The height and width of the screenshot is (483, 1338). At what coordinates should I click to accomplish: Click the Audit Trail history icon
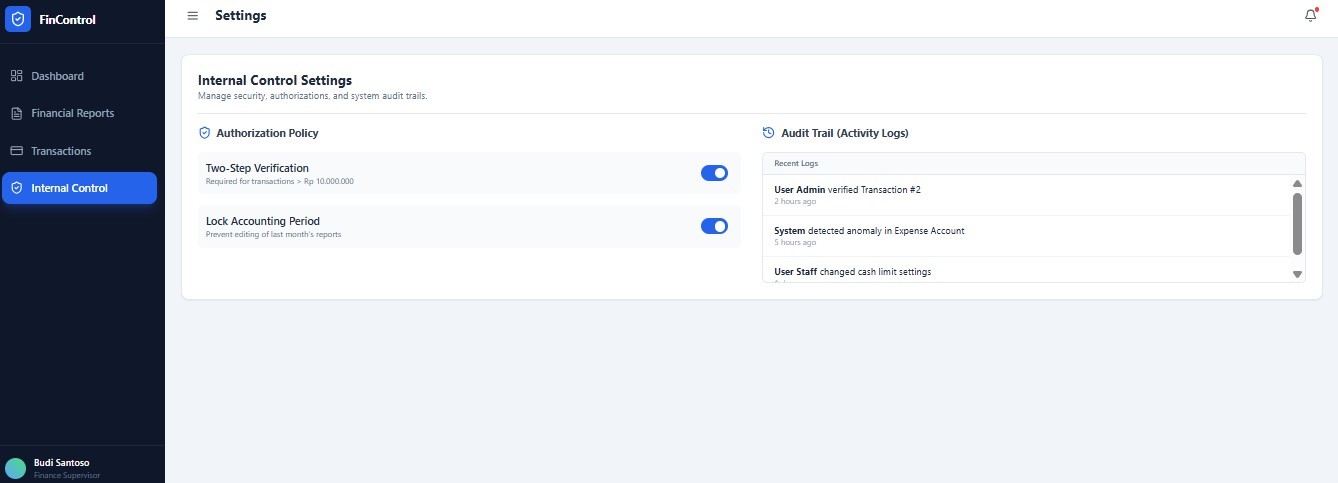point(768,133)
